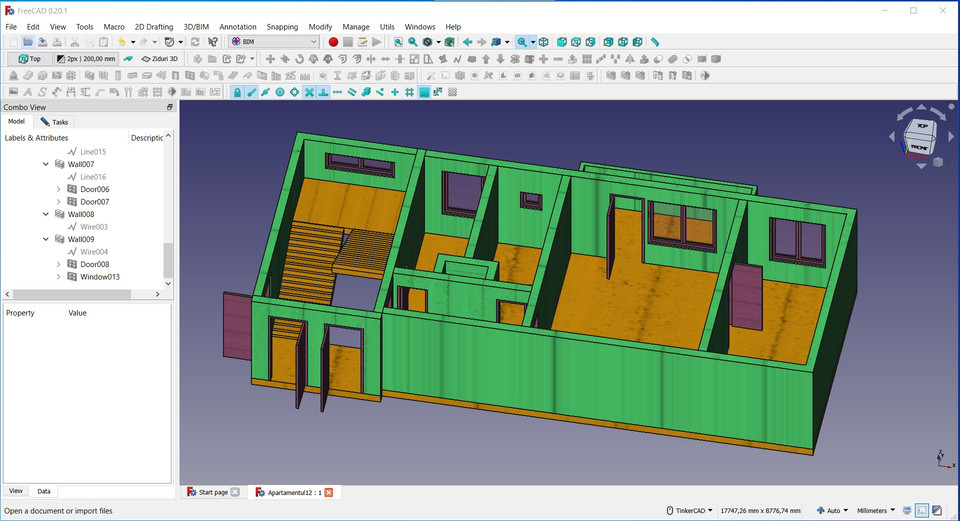This screenshot has height=521, width=960.
Task: Open the File menu
Action: 11,27
